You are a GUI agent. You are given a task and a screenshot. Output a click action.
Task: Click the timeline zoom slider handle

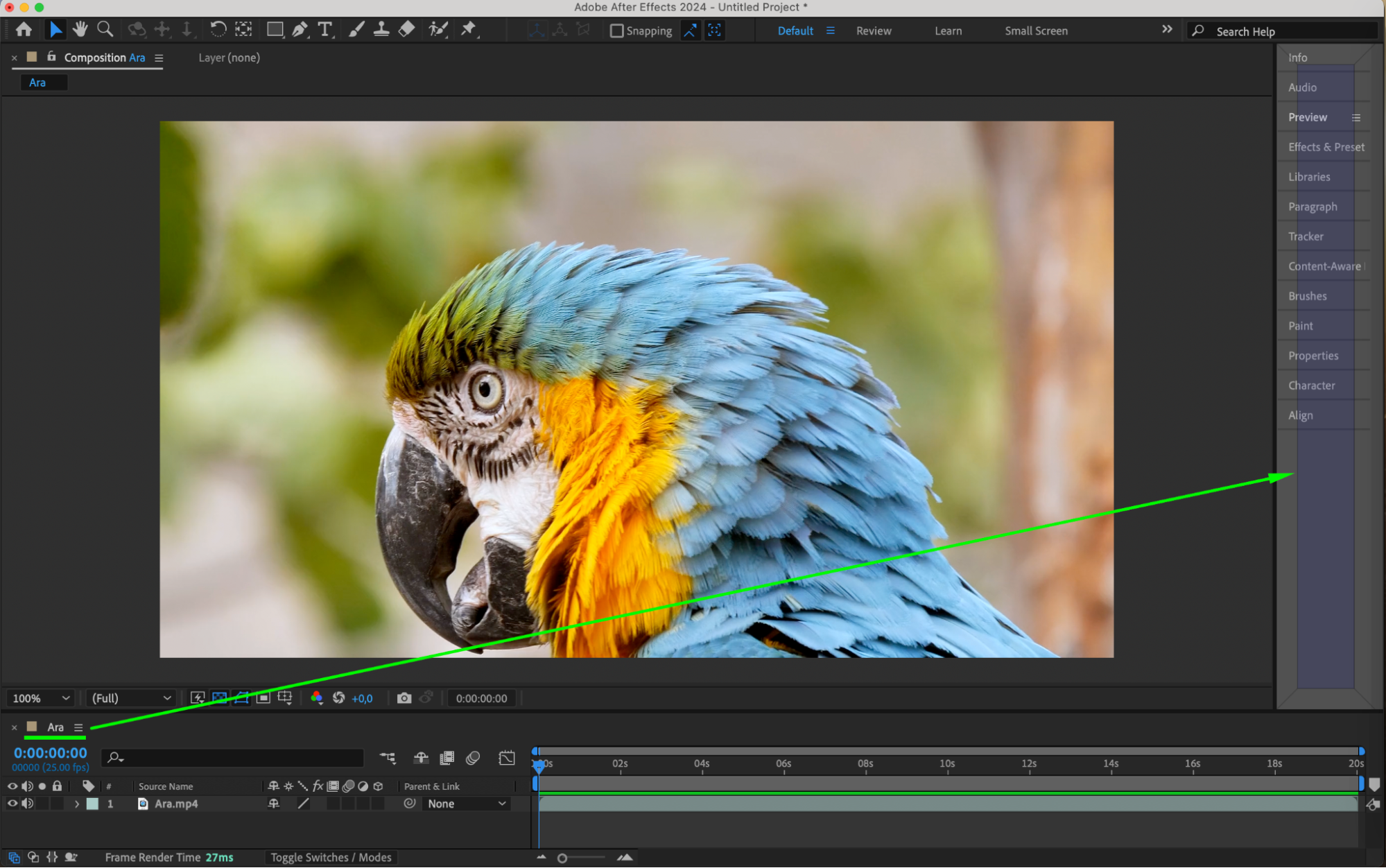click(562, 858)
